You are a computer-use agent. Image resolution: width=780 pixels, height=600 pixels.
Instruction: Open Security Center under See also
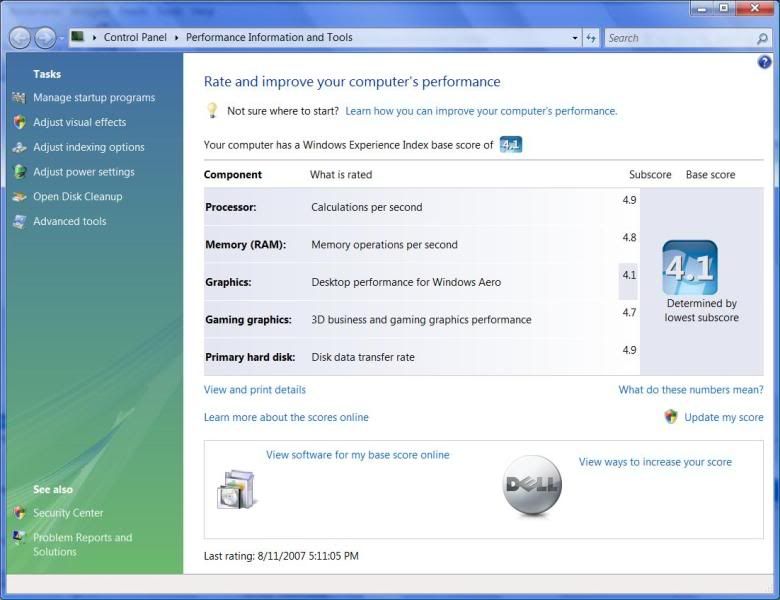click(x=68, y=513)
